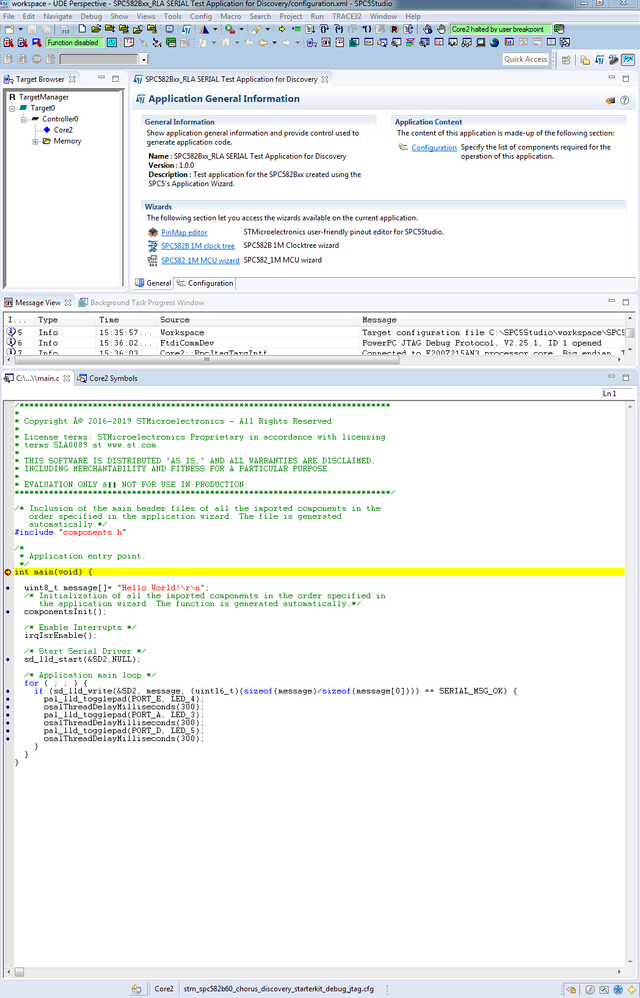
Task: Open the dropdown arrow beside the triangle icon
Action: 215,29
